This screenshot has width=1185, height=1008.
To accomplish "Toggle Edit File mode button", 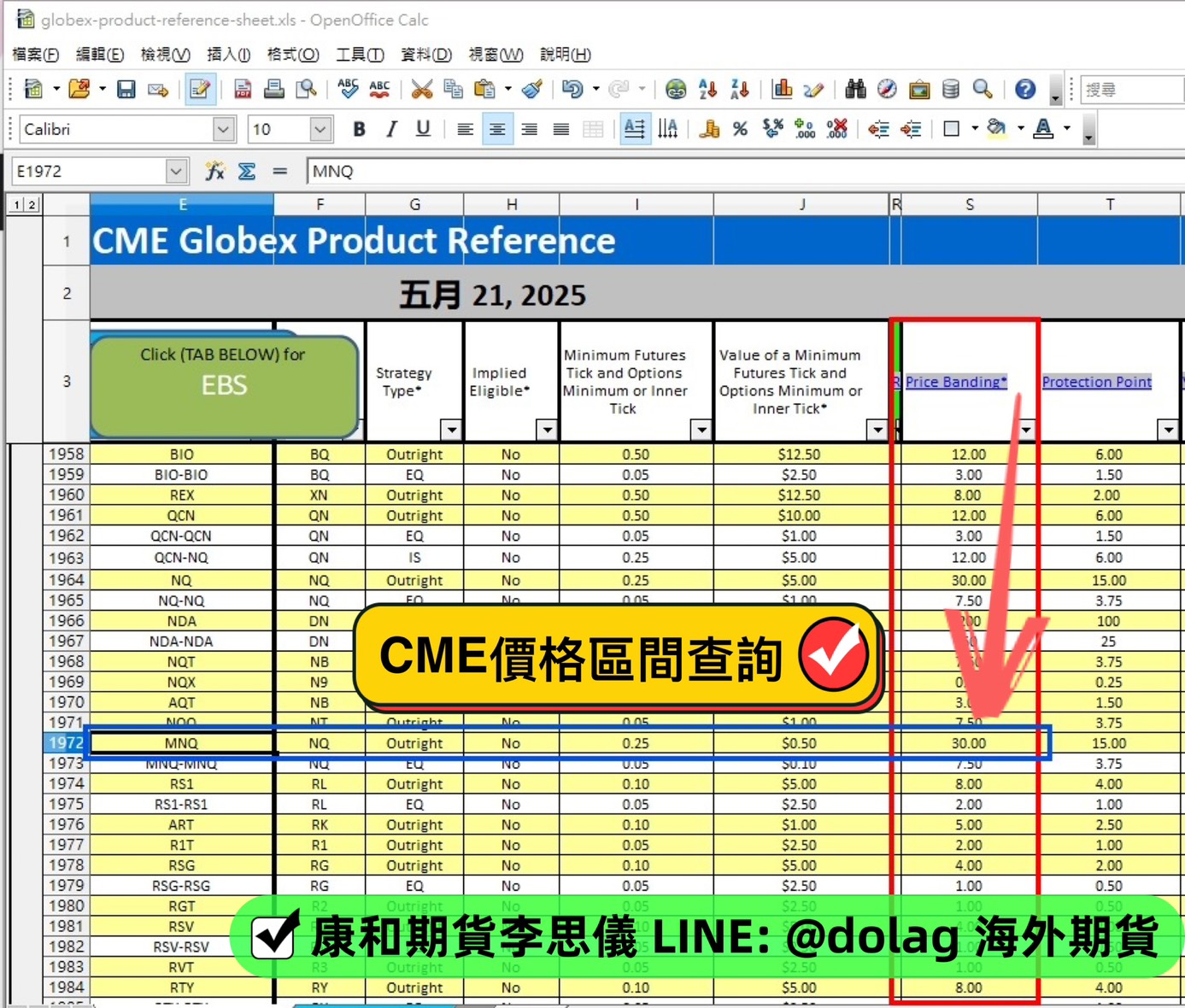I will 200,90.
